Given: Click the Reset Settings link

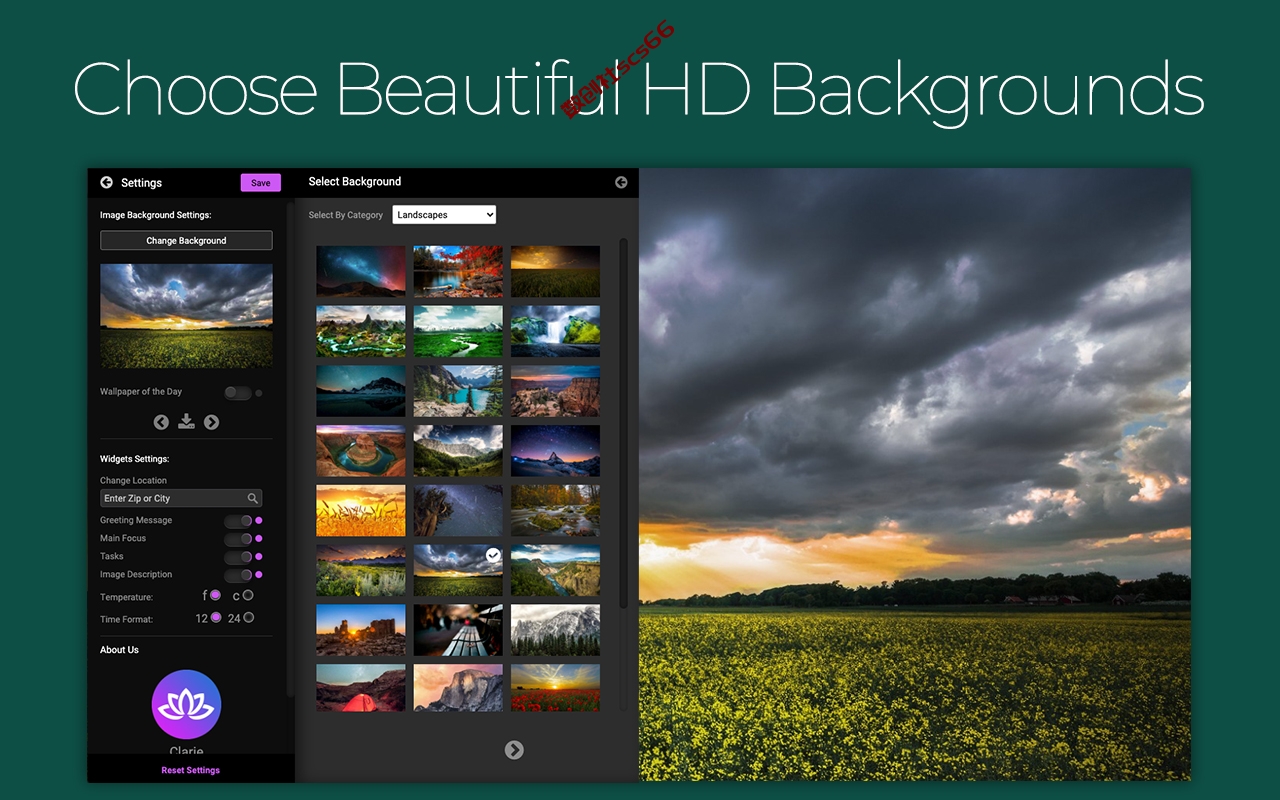Looking at the screenshot, I should [x=191, y=770].
